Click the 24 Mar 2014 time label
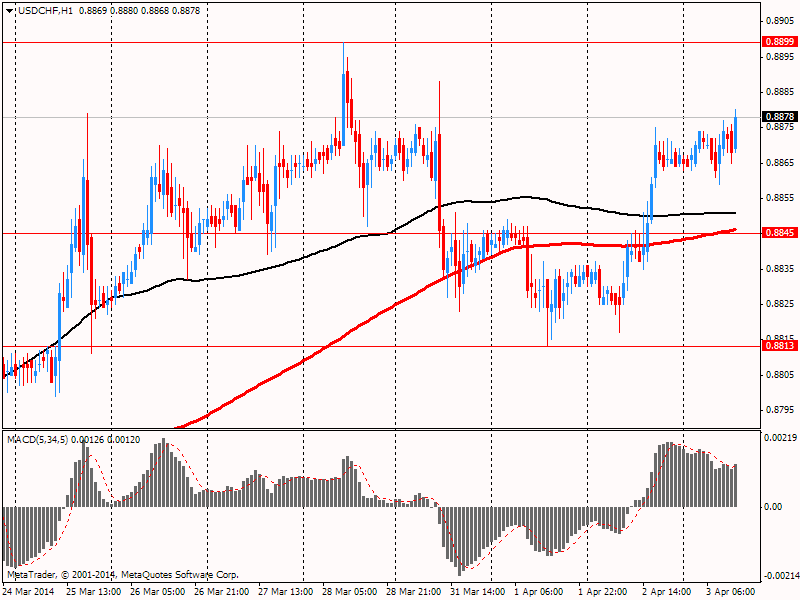Viewport: 800px width, 600px height. click(29, 592)
